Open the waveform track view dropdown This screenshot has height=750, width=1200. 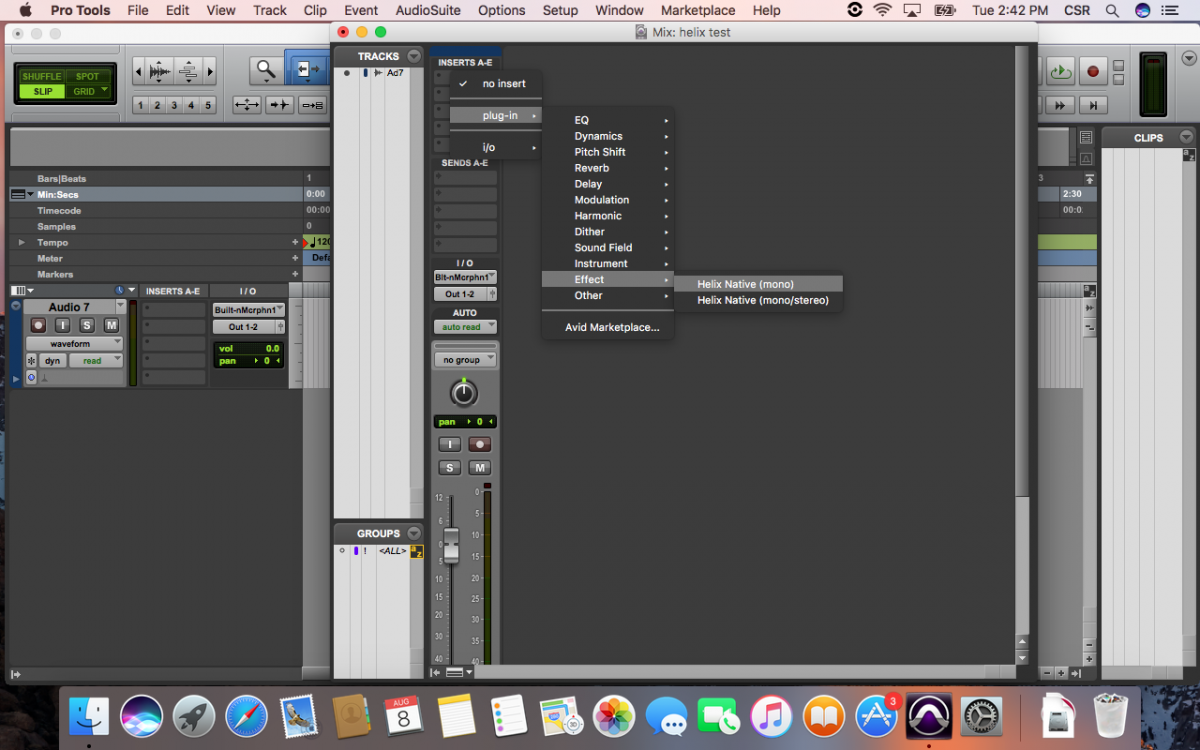75,343
